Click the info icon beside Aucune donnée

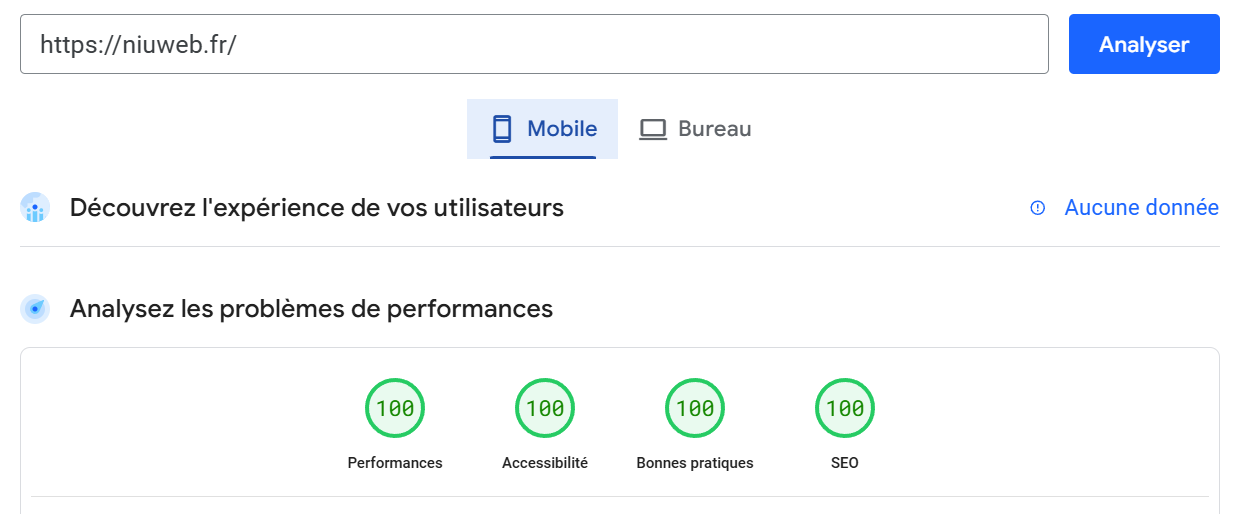(1038, 208)
